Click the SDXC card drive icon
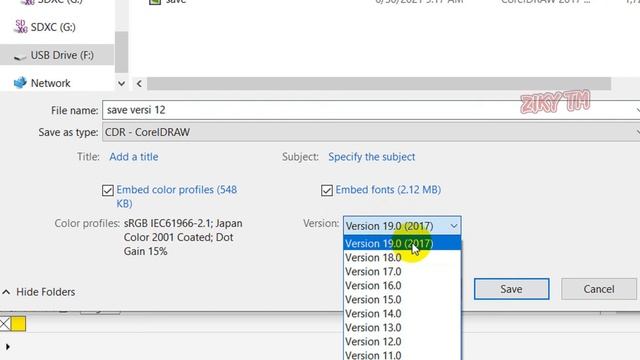Image resolution: width=640 pixels, height=360 pixels. [x=20, y=27]
